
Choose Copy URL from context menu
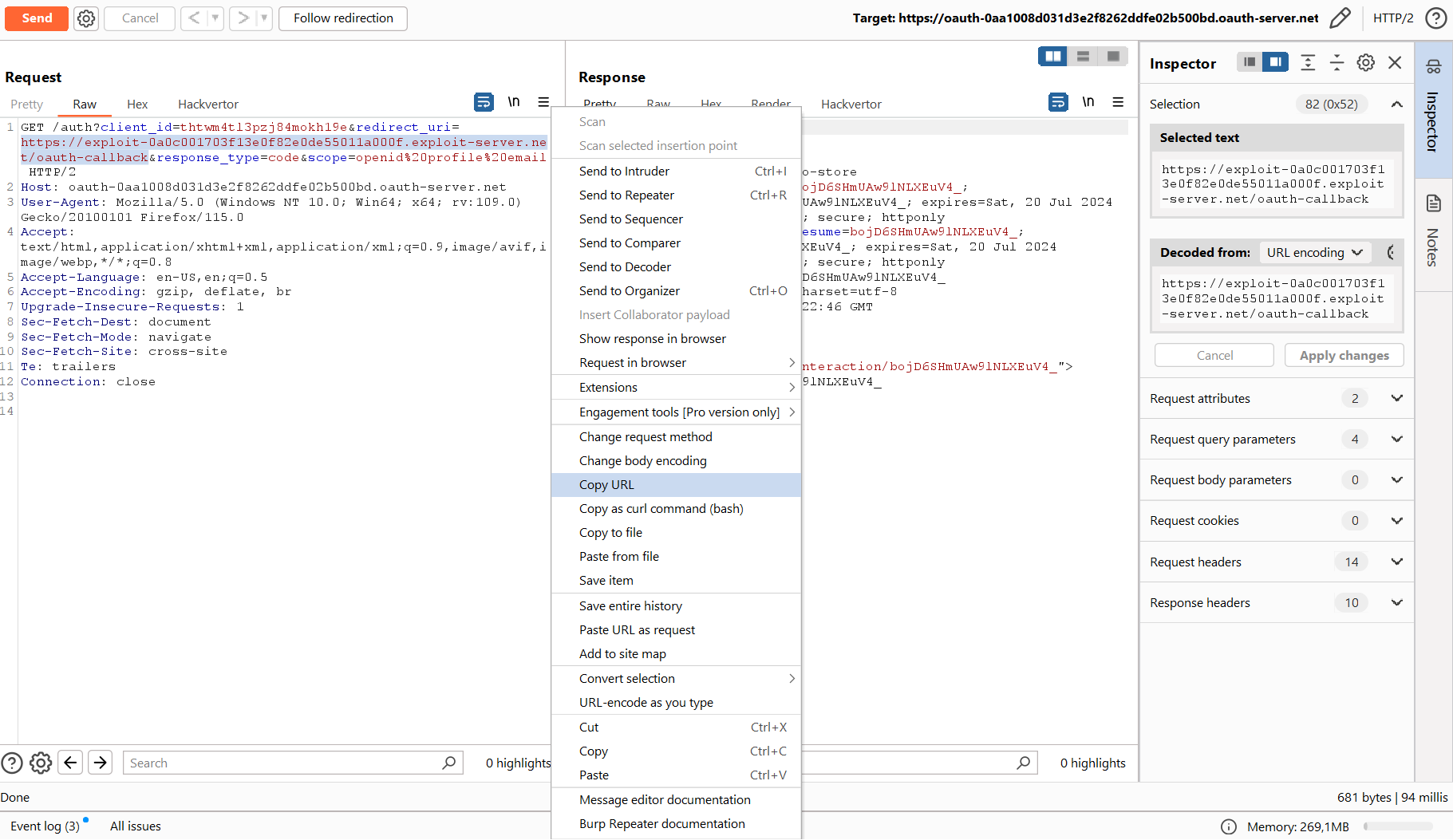pyautogui.click(x=676, y=485)
